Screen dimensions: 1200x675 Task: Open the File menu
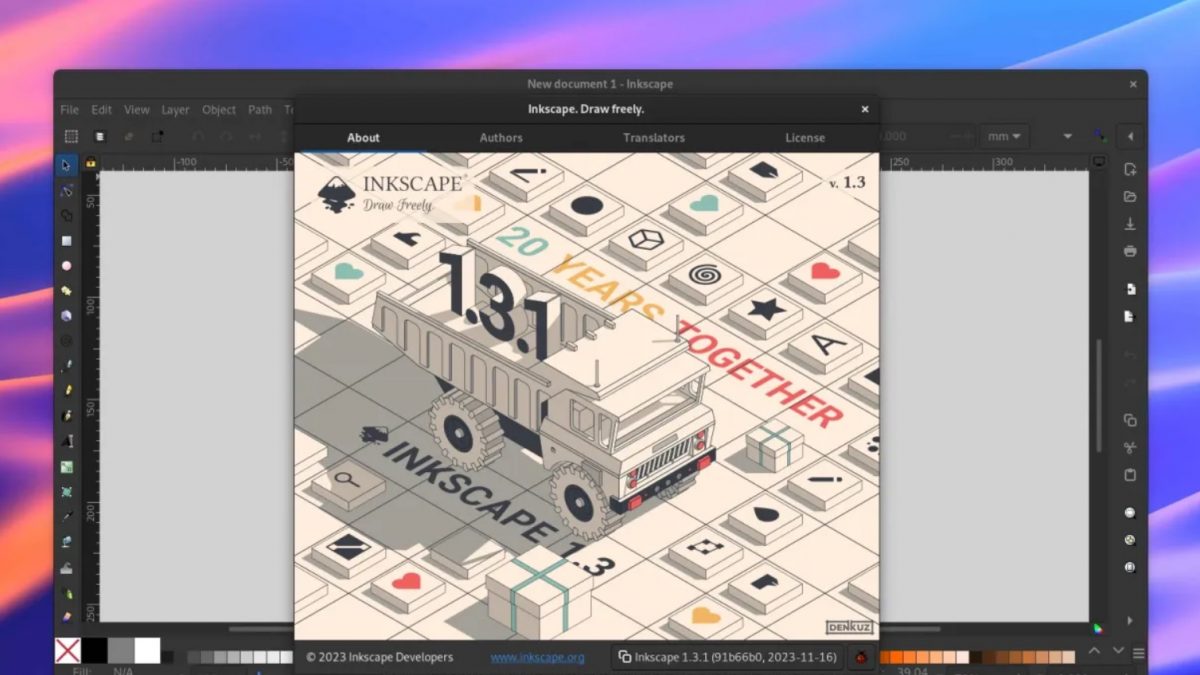(x=69, y=110)
